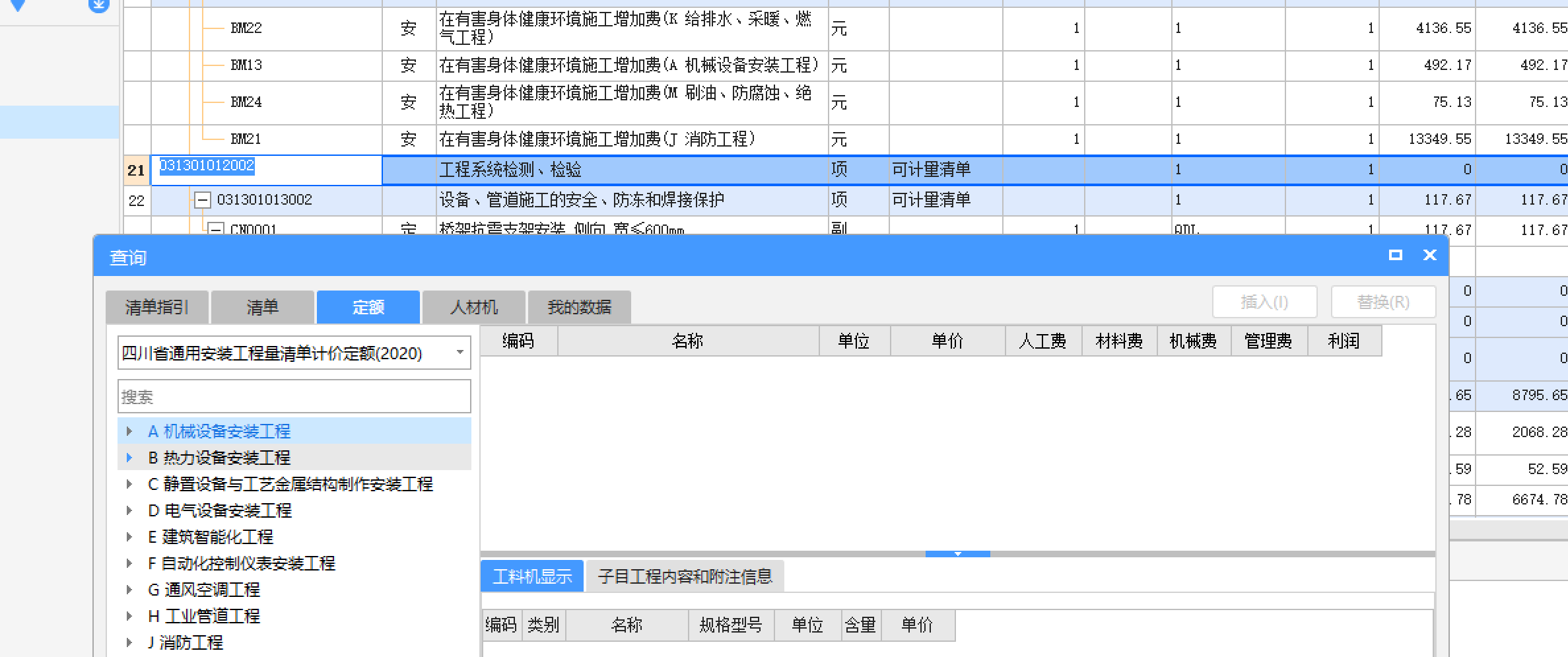
Task: Click the BM24 code cell
Action: 246,102
